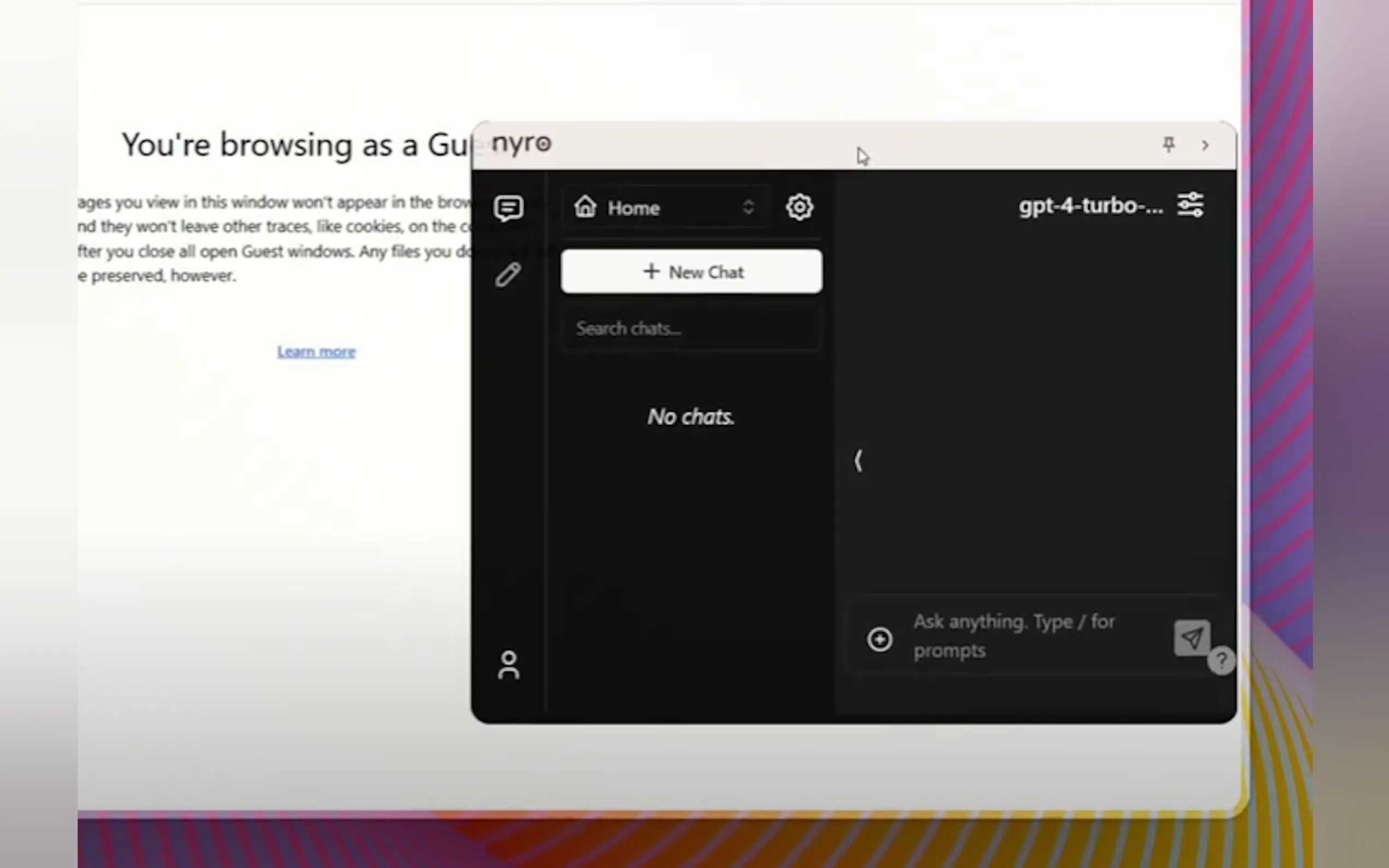
Task: Open chat settings sliders icon
Action: pos(1190,205)
